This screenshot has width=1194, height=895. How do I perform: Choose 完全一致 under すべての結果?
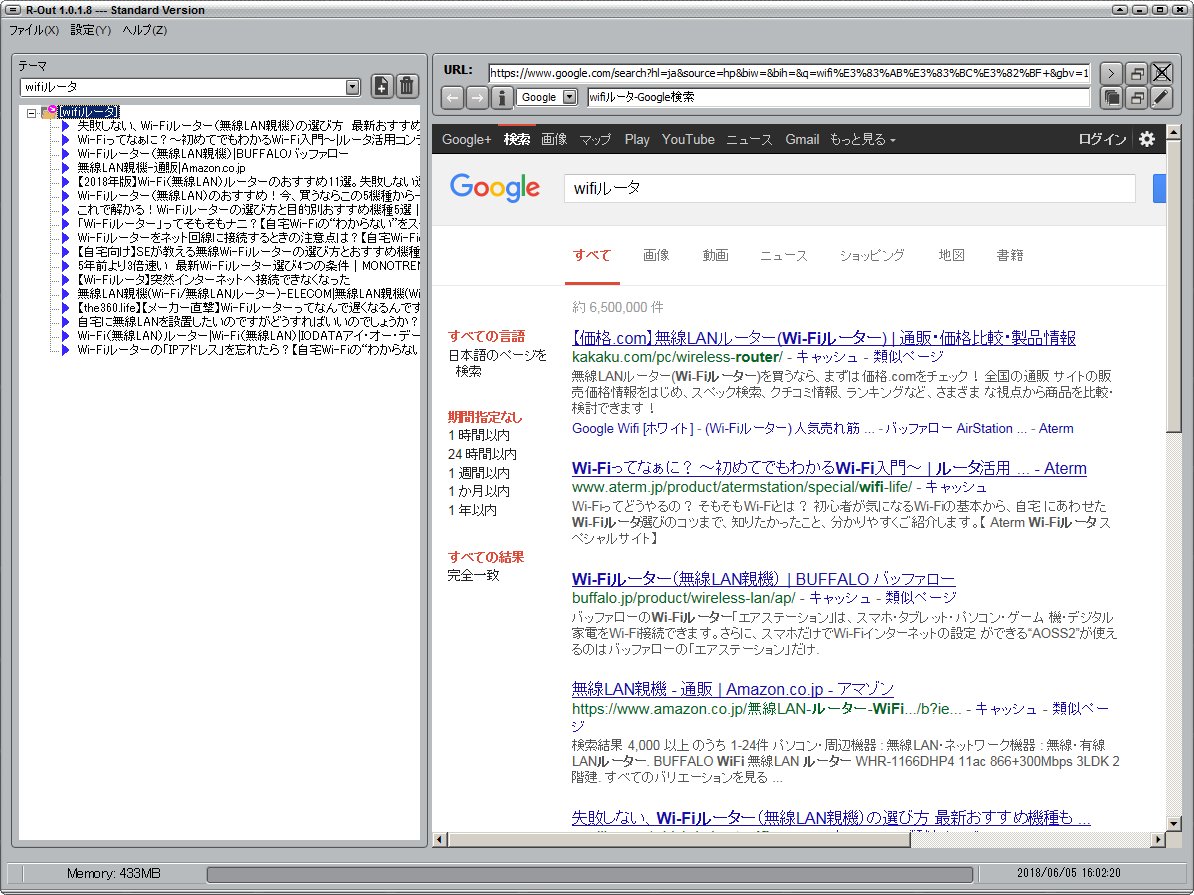click(x=474, y=575)
